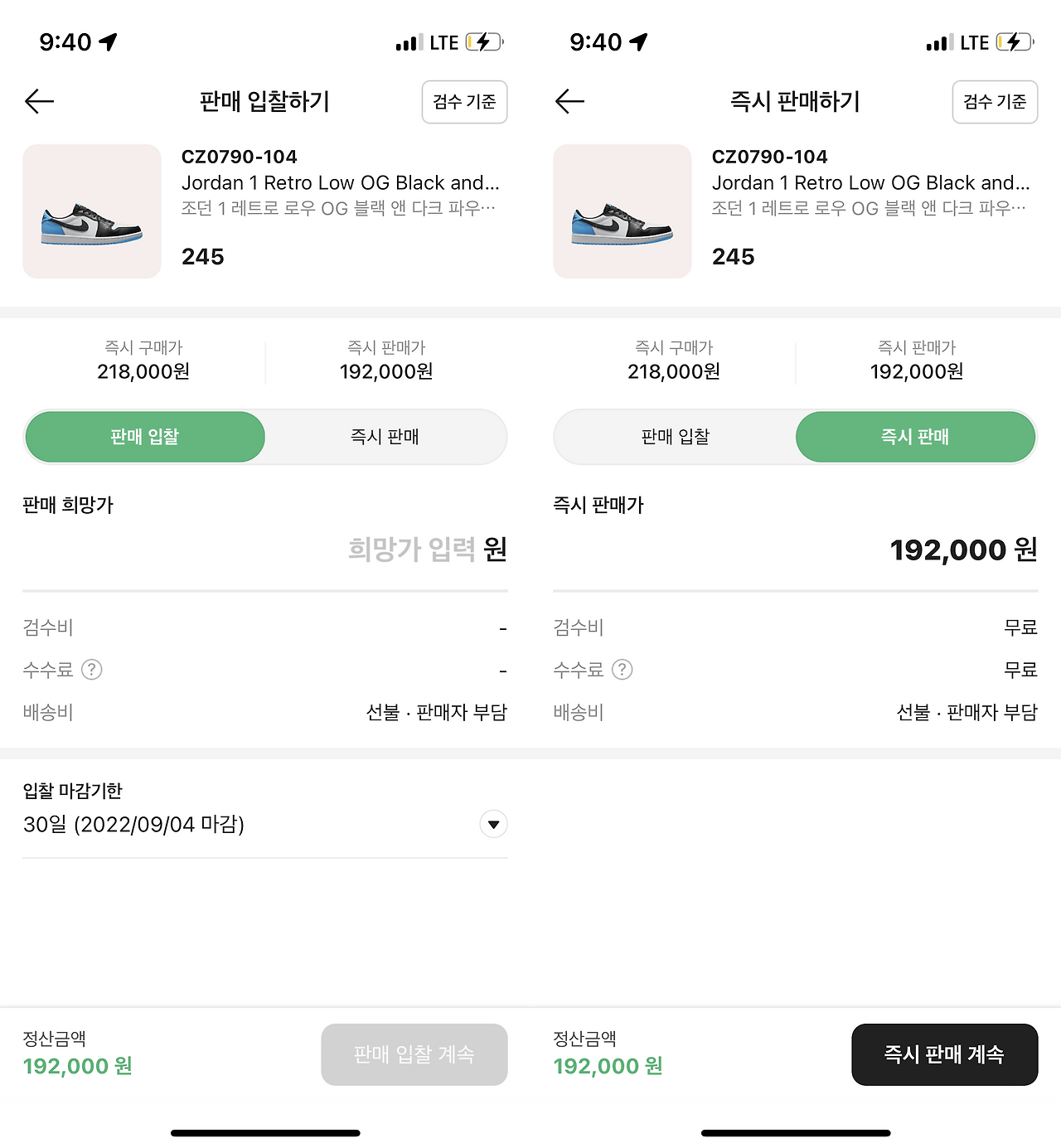Tap back arrow on 판매 입찰하기 screen
Screen dimensions: 1061x1148
click(39, 102)
